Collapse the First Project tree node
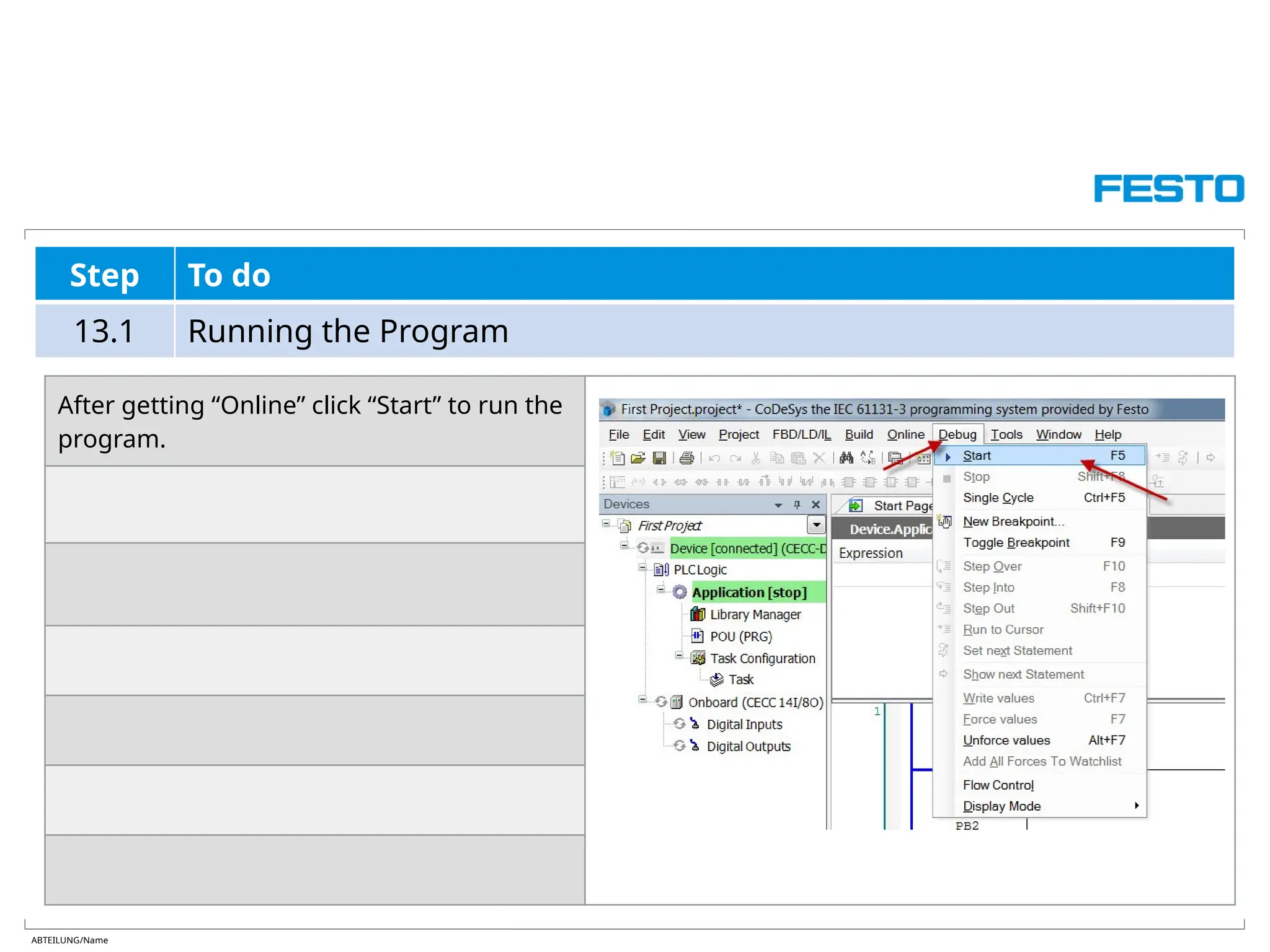The width and height of the screenshot is (1270, 952). pos(606,524)
